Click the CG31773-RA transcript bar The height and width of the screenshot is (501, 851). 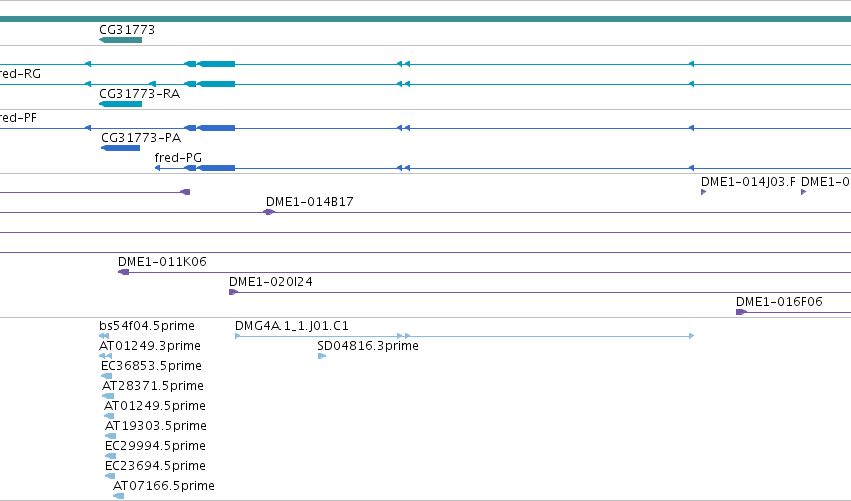(120, 104)
